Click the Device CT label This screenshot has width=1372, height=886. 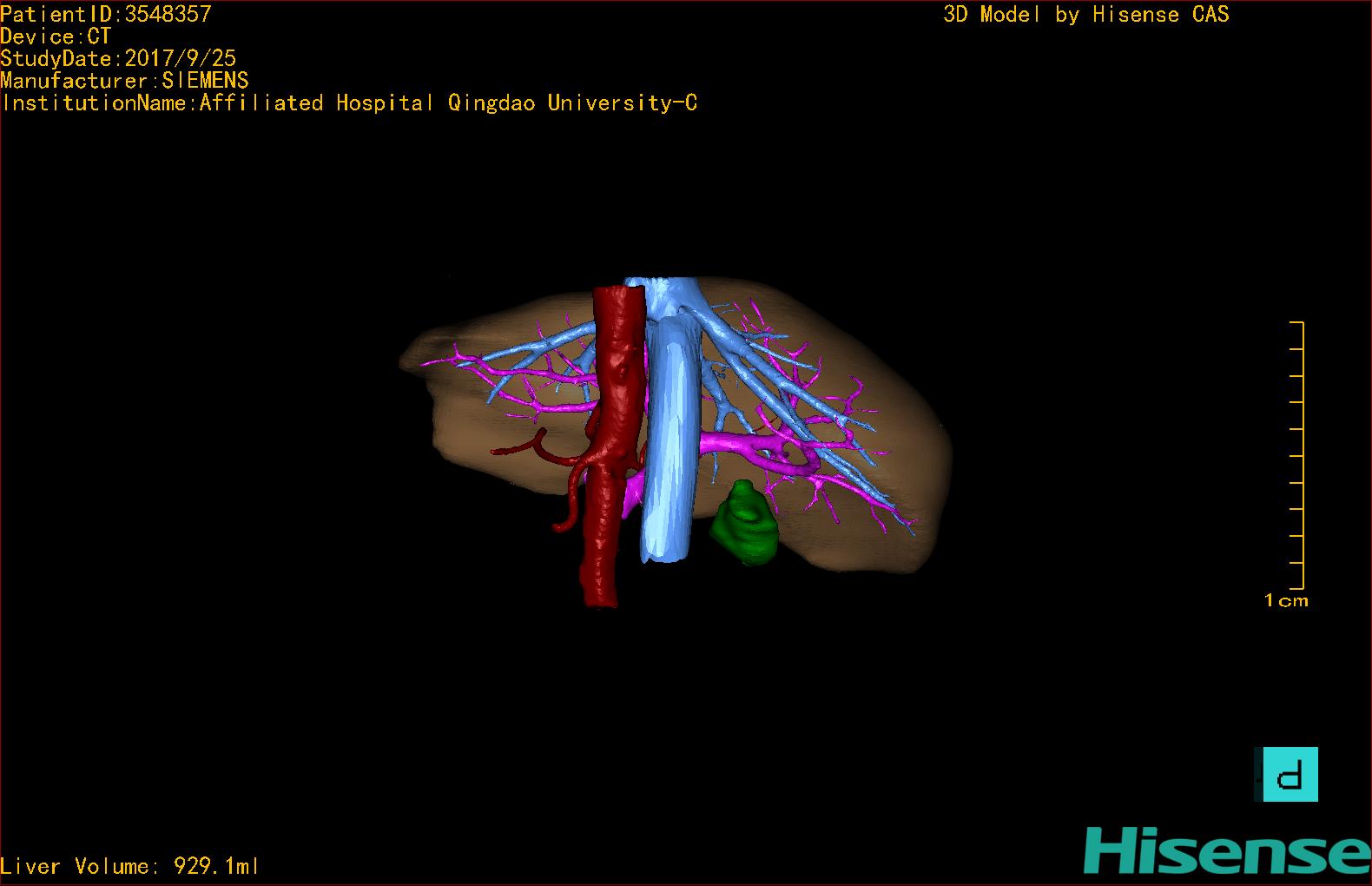[56, 36]
